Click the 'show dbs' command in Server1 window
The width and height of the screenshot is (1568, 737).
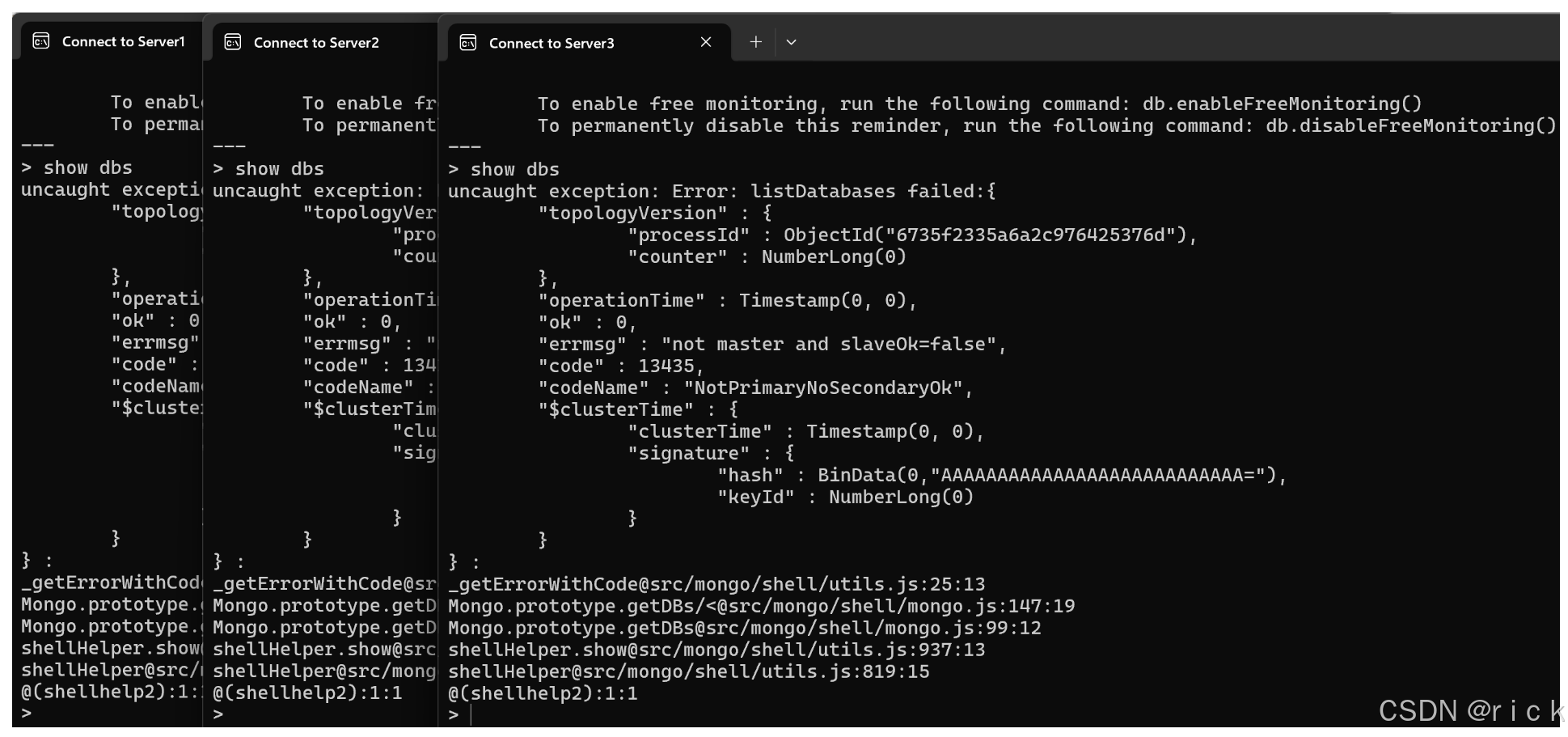[87, 168]
